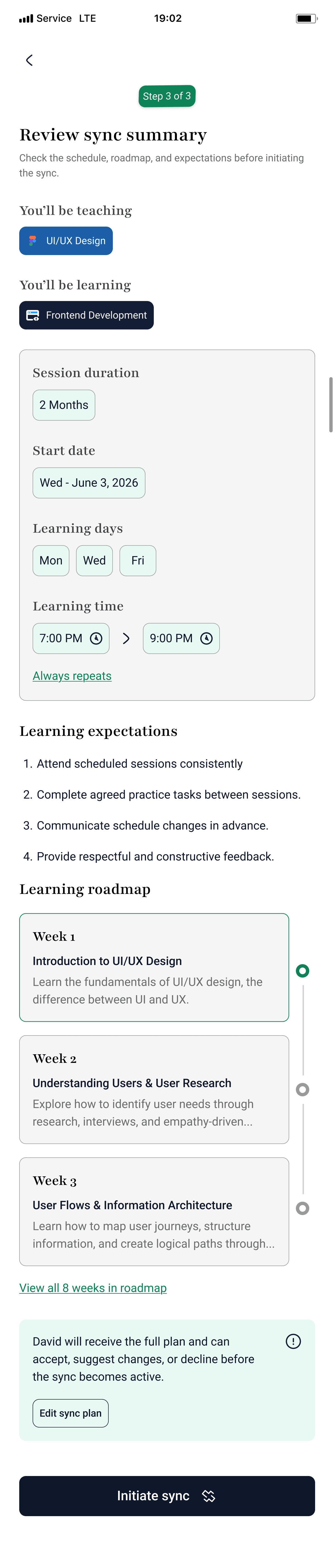Click the battery icon in status bar
Screen dimensions: 336x1568
tap(306, 18)
